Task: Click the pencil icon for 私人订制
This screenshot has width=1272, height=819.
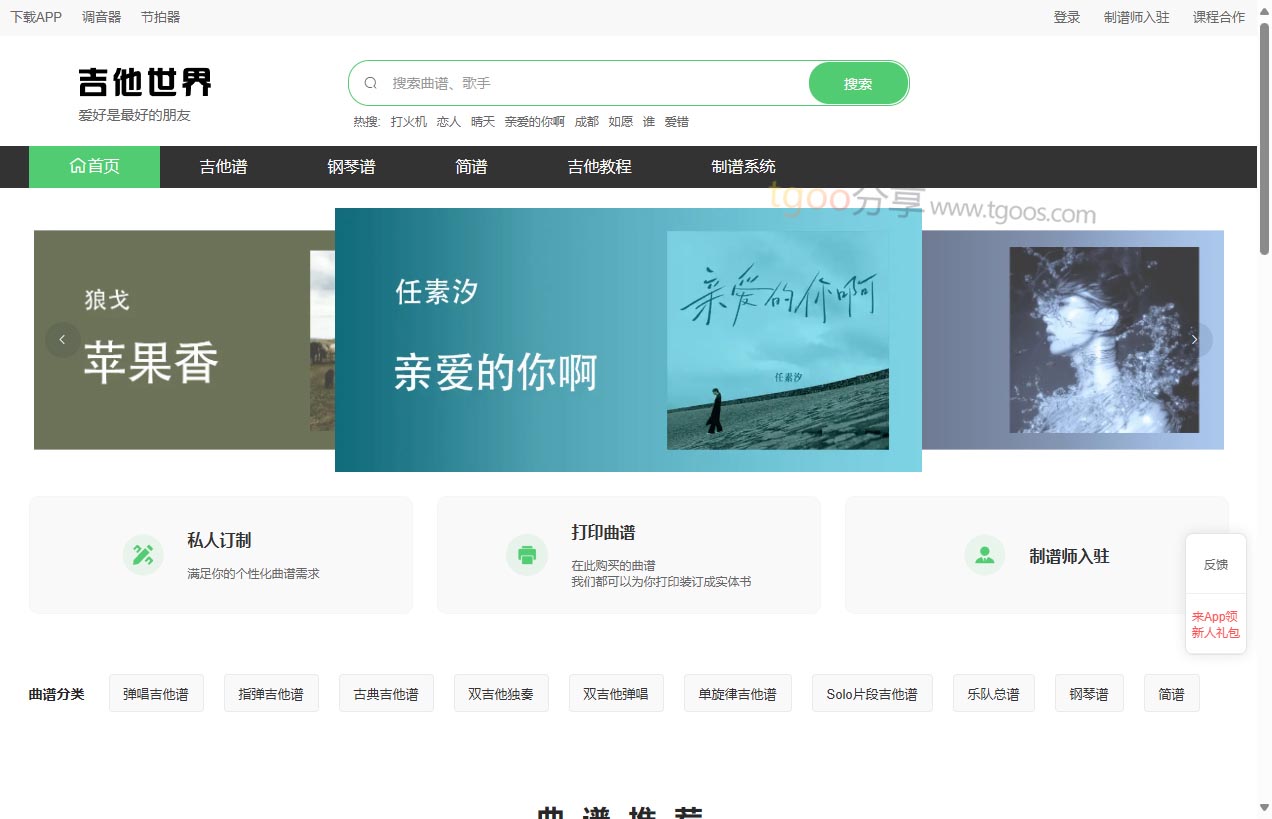Action: [x=143, y=555]
